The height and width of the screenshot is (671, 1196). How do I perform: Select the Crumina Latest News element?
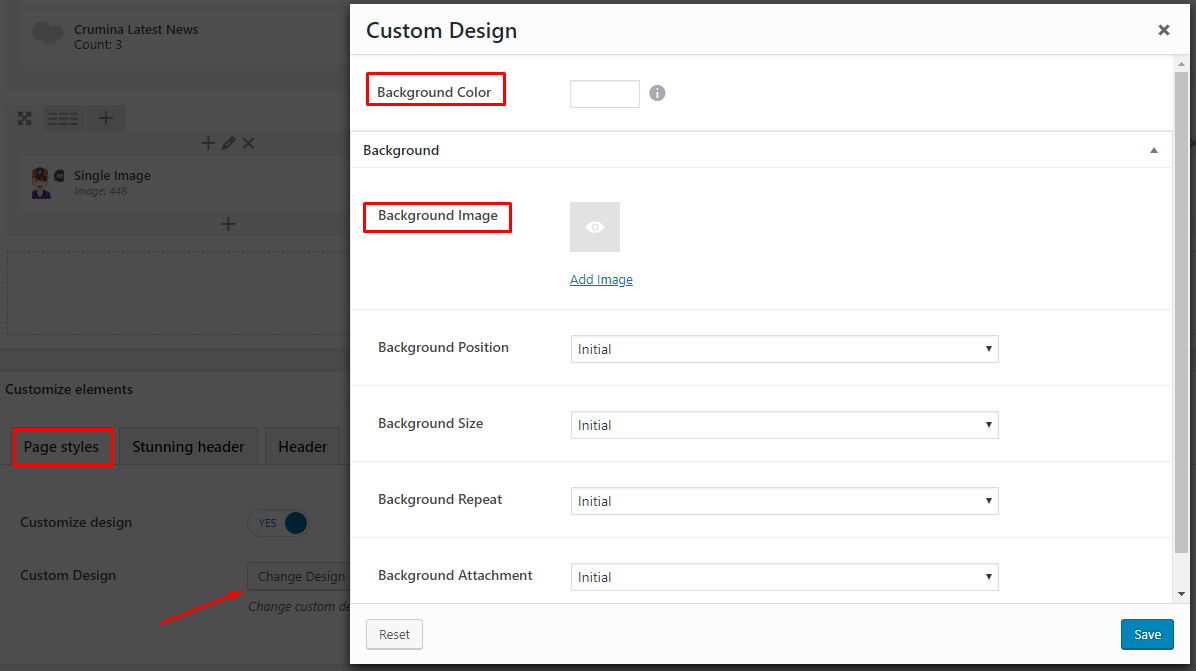pos(183,37)
